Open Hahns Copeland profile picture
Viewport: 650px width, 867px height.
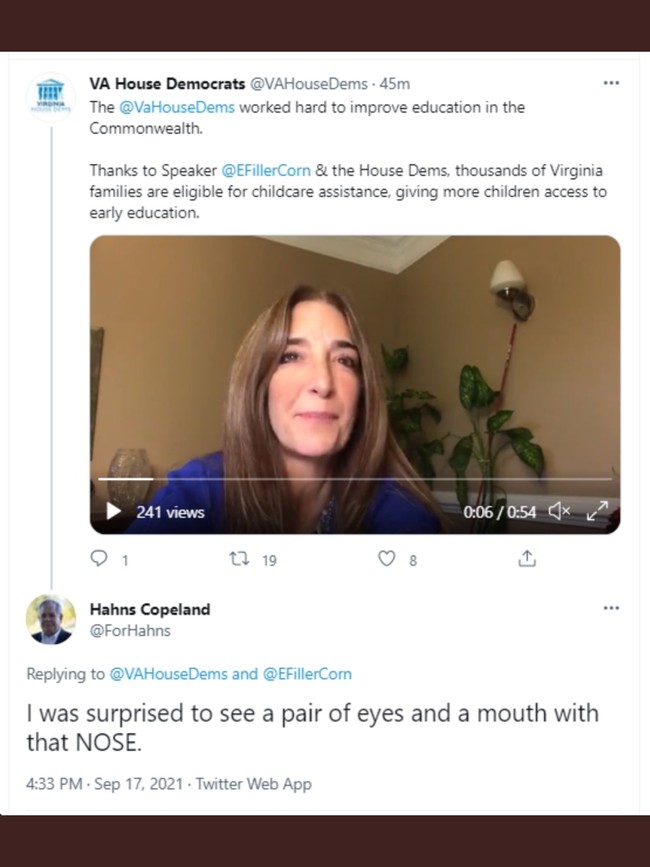pos(50,620)
